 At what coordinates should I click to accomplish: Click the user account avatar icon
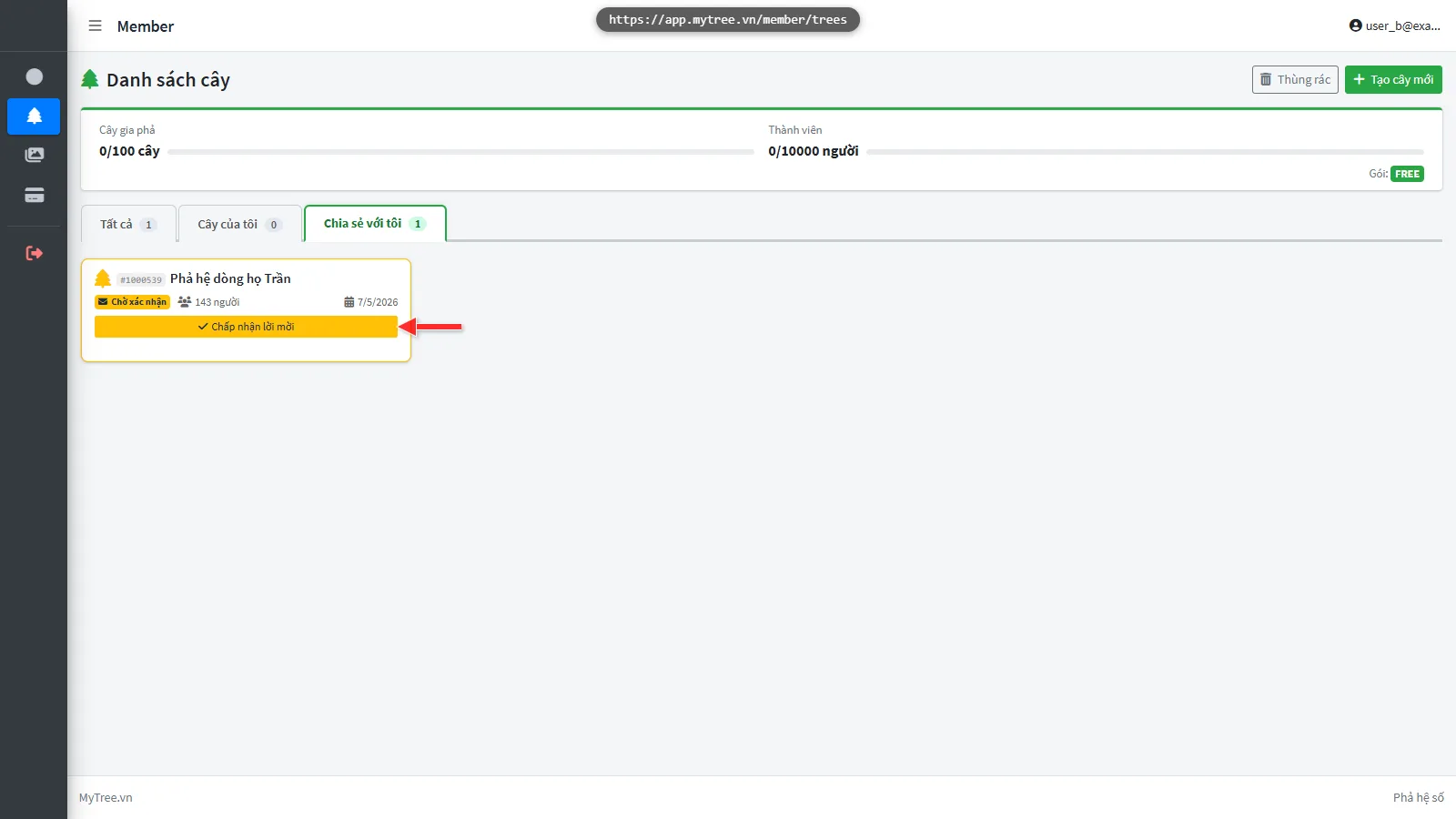pos(1356,25)
